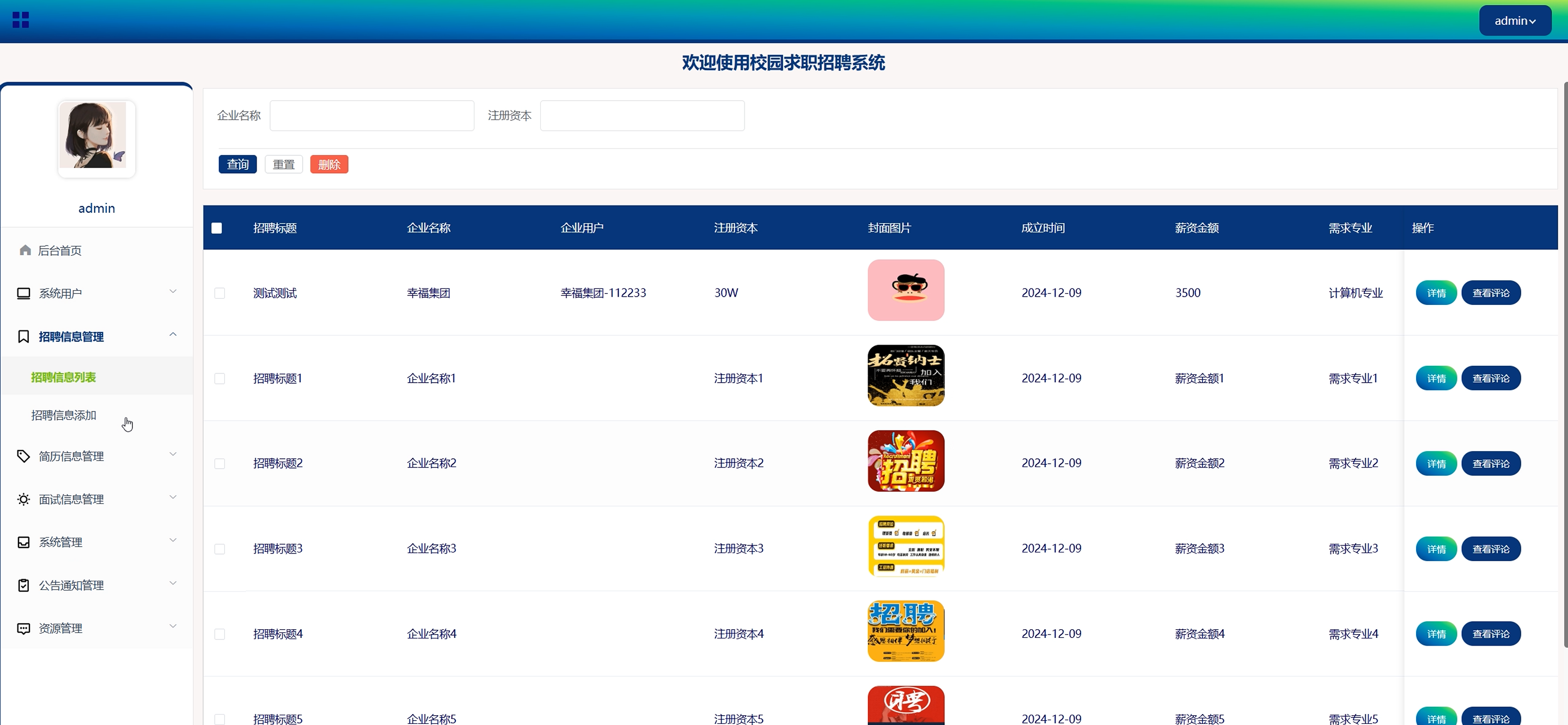Image resolution: width=1568 pixels, height=725 pixels.
Task: Check the checkbox for row 测试测试
Action: pos(219,293)
